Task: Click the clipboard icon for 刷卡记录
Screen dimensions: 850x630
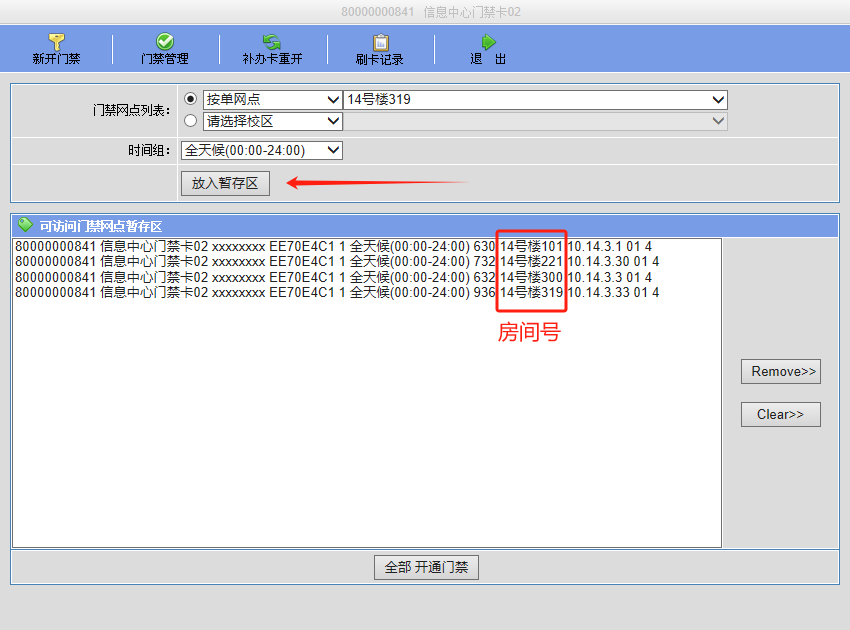Action: (x=381, y=42)
